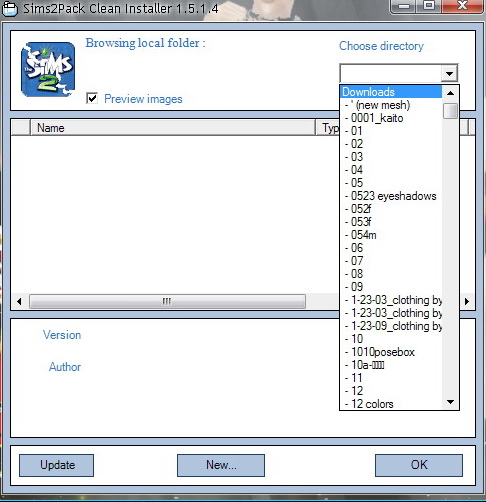
Task: Collapse the Choose directory combo box arrow
Action: point(449,73)
